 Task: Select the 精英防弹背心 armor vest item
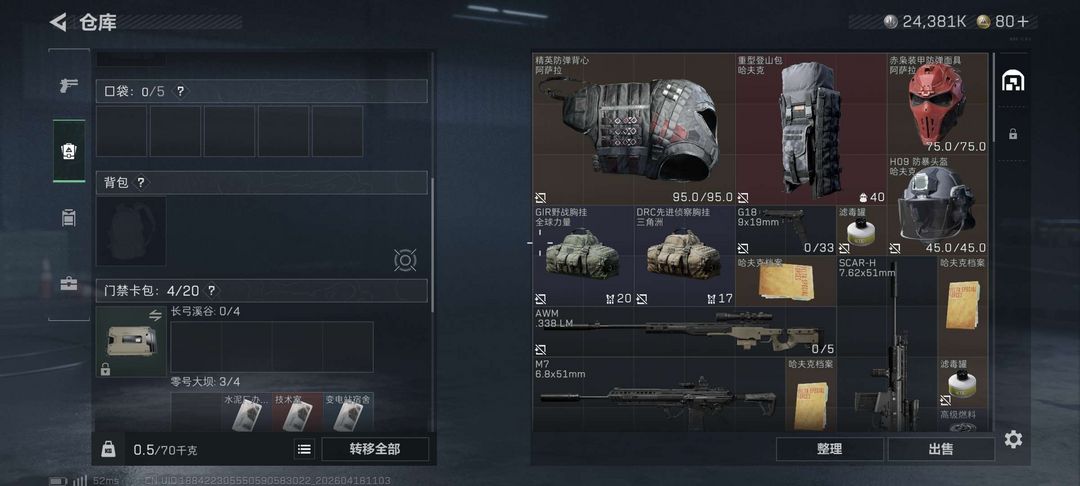pyautogui.click(x=634, y=129)
